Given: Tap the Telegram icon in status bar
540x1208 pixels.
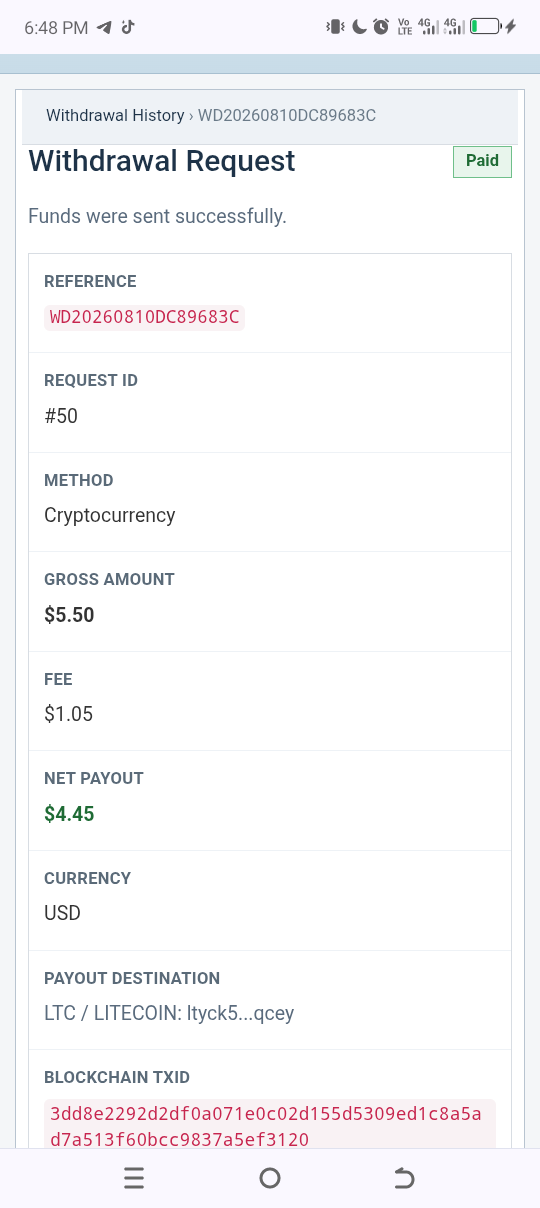Looking at the screenshot, I should click(104, 27).
